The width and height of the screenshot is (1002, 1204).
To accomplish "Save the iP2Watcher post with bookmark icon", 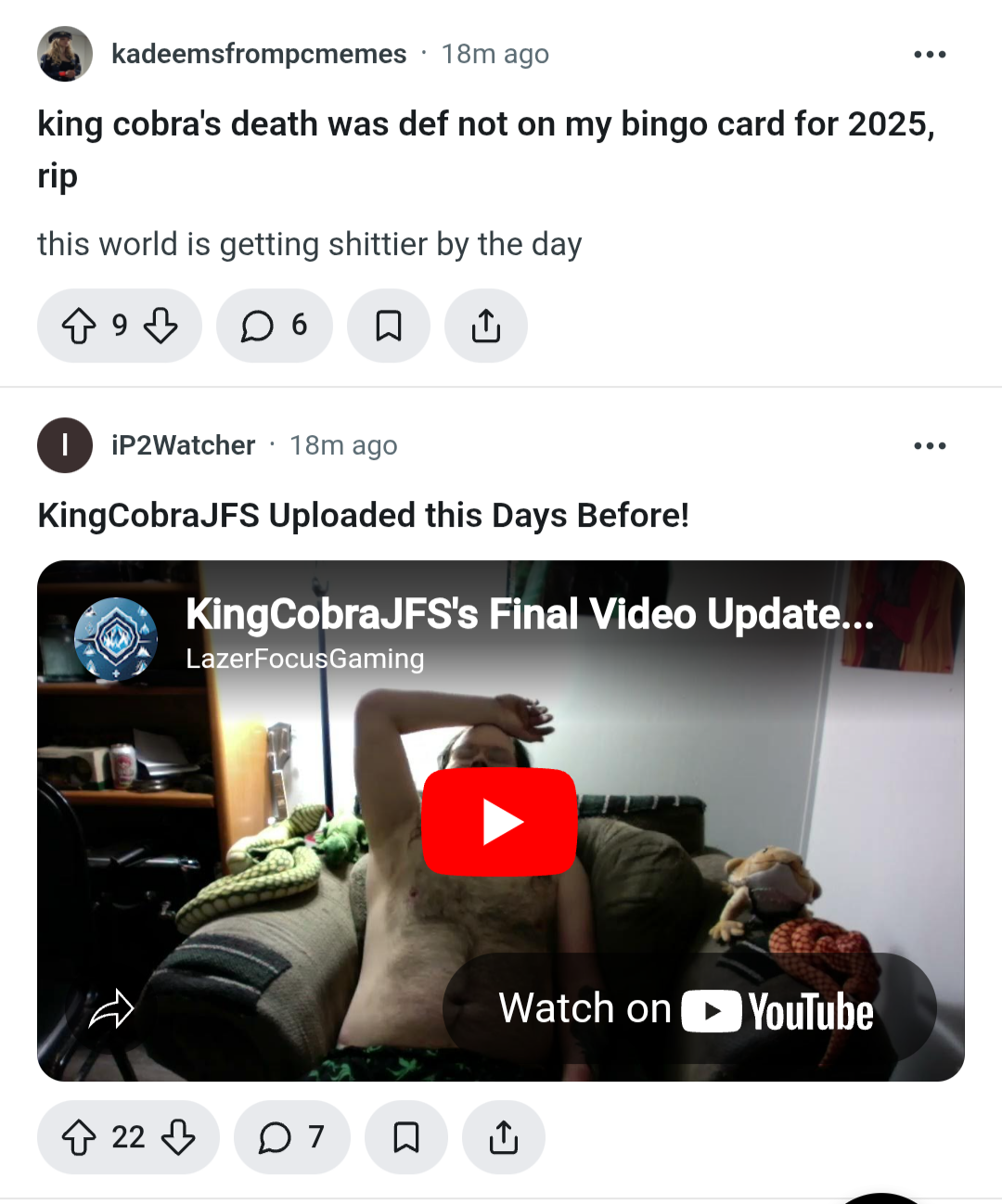I will pyautogui.click(x=406, y=1137).
